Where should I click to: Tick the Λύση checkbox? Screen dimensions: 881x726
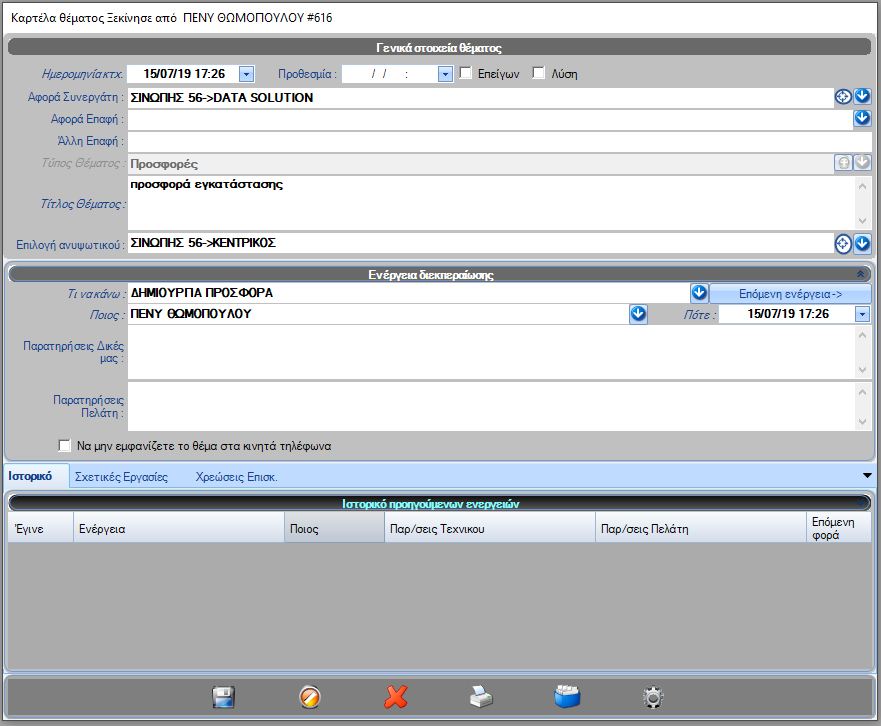click(x=539, y=73)
